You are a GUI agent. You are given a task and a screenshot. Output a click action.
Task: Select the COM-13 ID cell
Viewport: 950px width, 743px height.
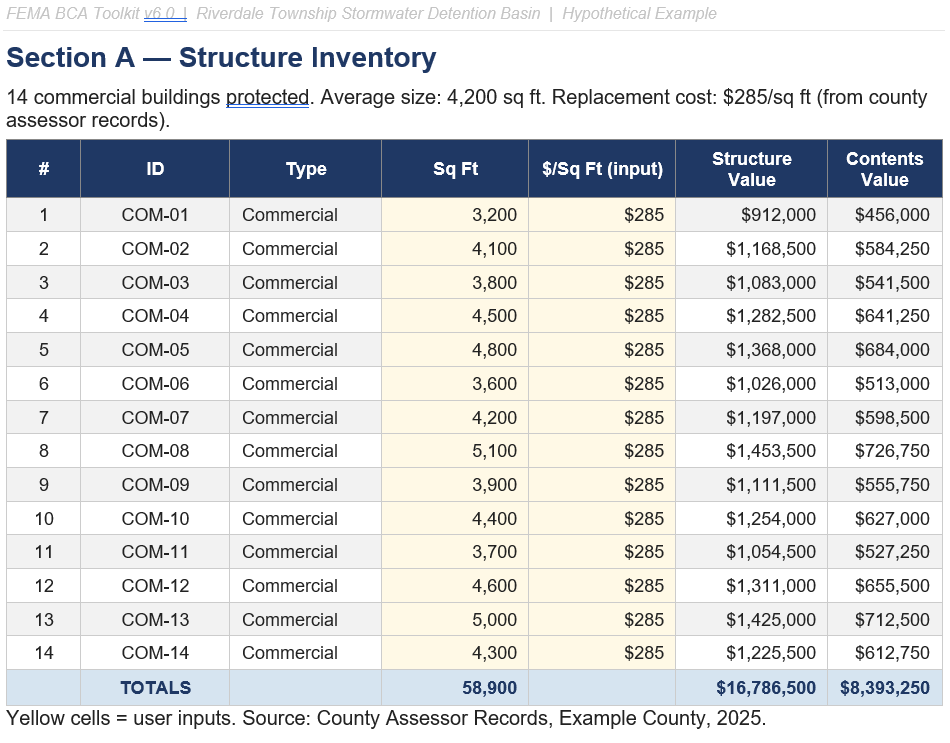(x=155, y=620)
